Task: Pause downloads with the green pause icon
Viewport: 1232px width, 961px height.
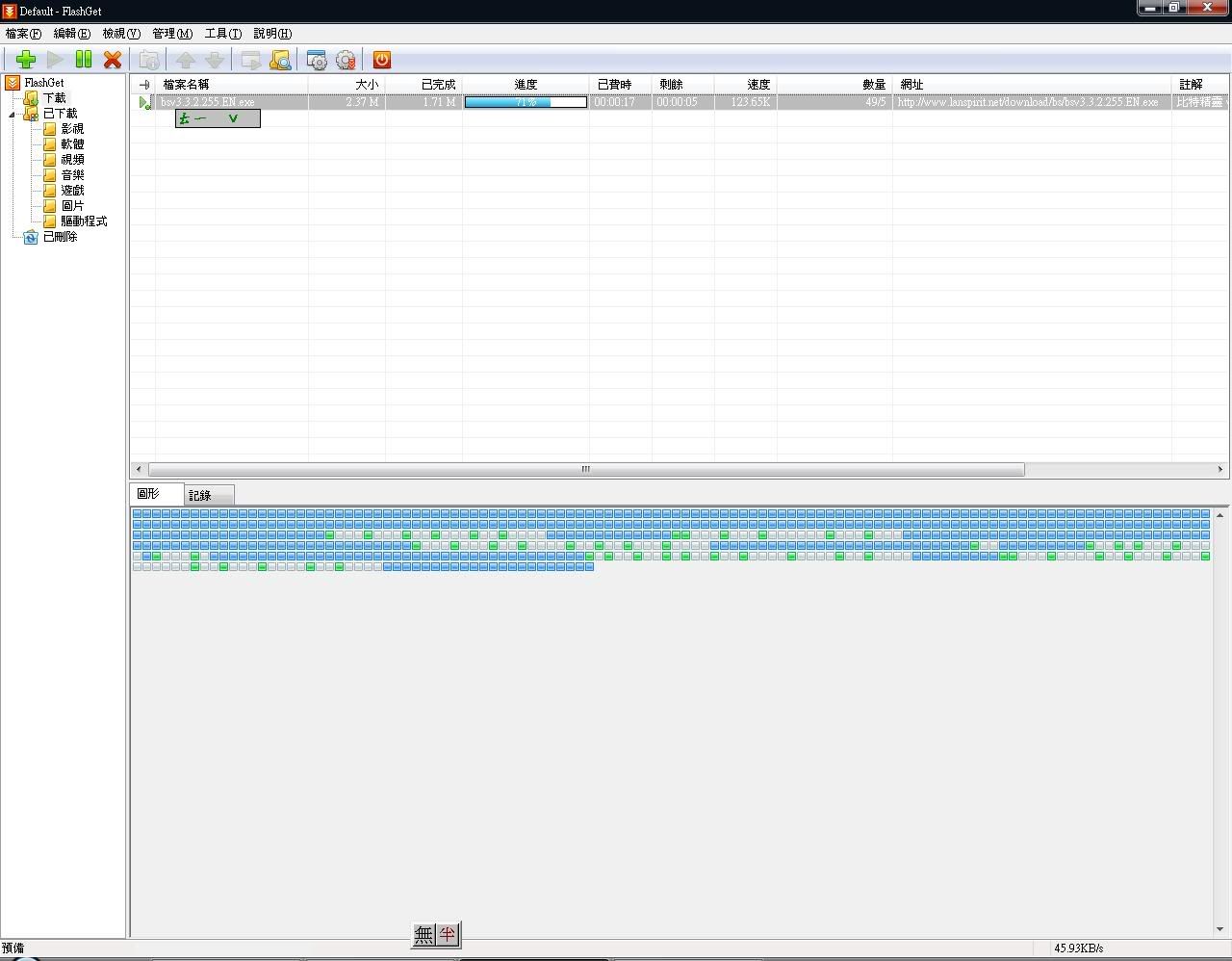Action: [84, 60]
